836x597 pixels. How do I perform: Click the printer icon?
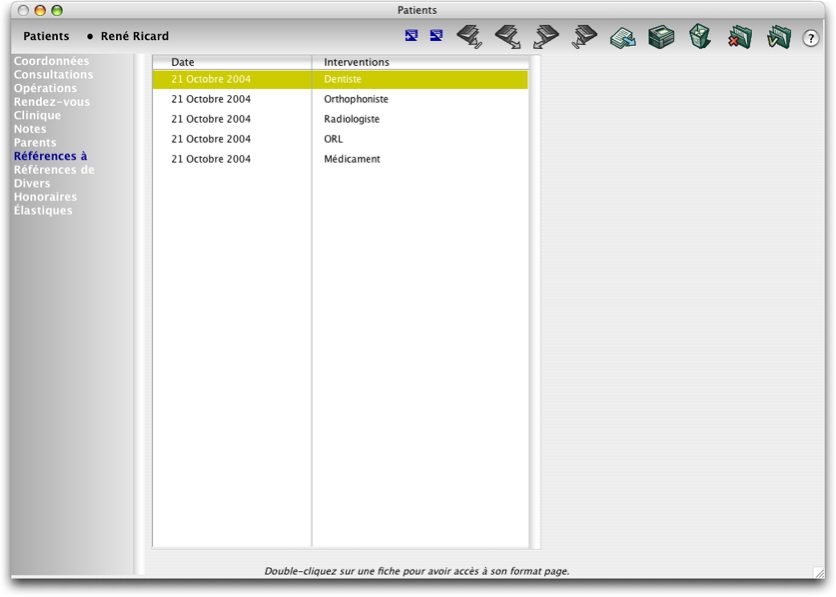(661, 37)
